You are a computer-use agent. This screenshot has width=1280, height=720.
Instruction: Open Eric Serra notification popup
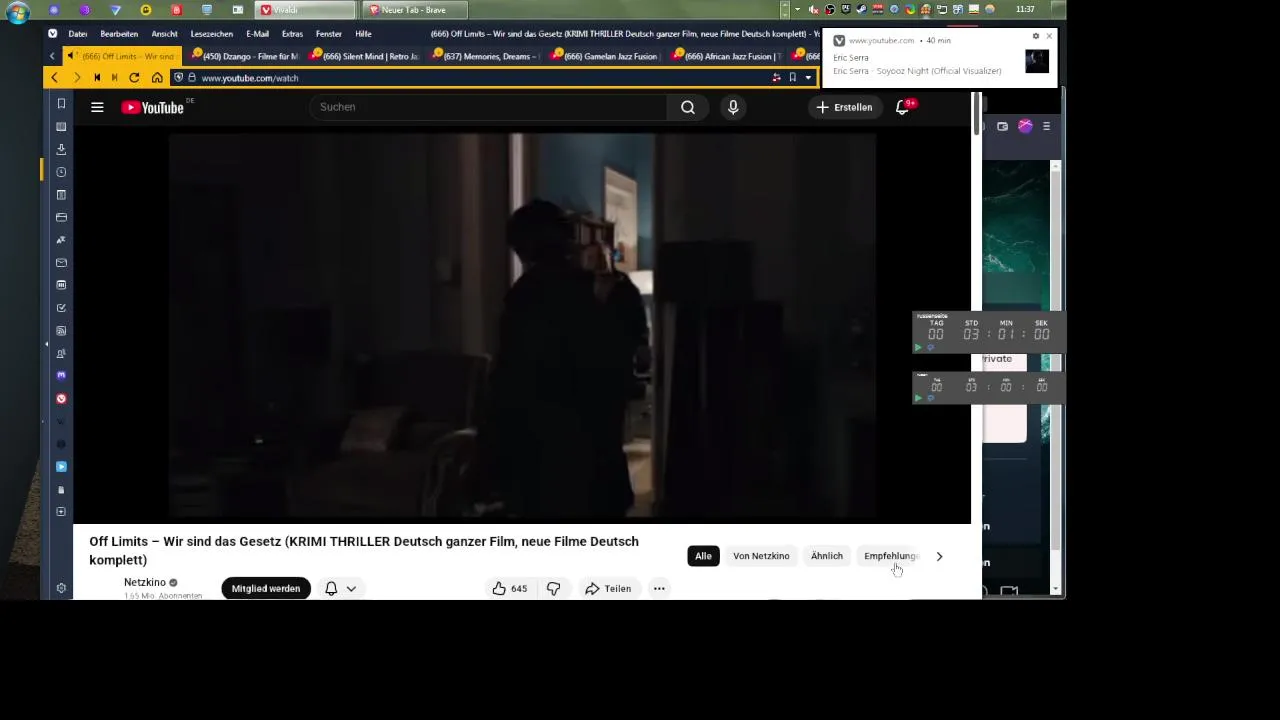click(938, 60)
